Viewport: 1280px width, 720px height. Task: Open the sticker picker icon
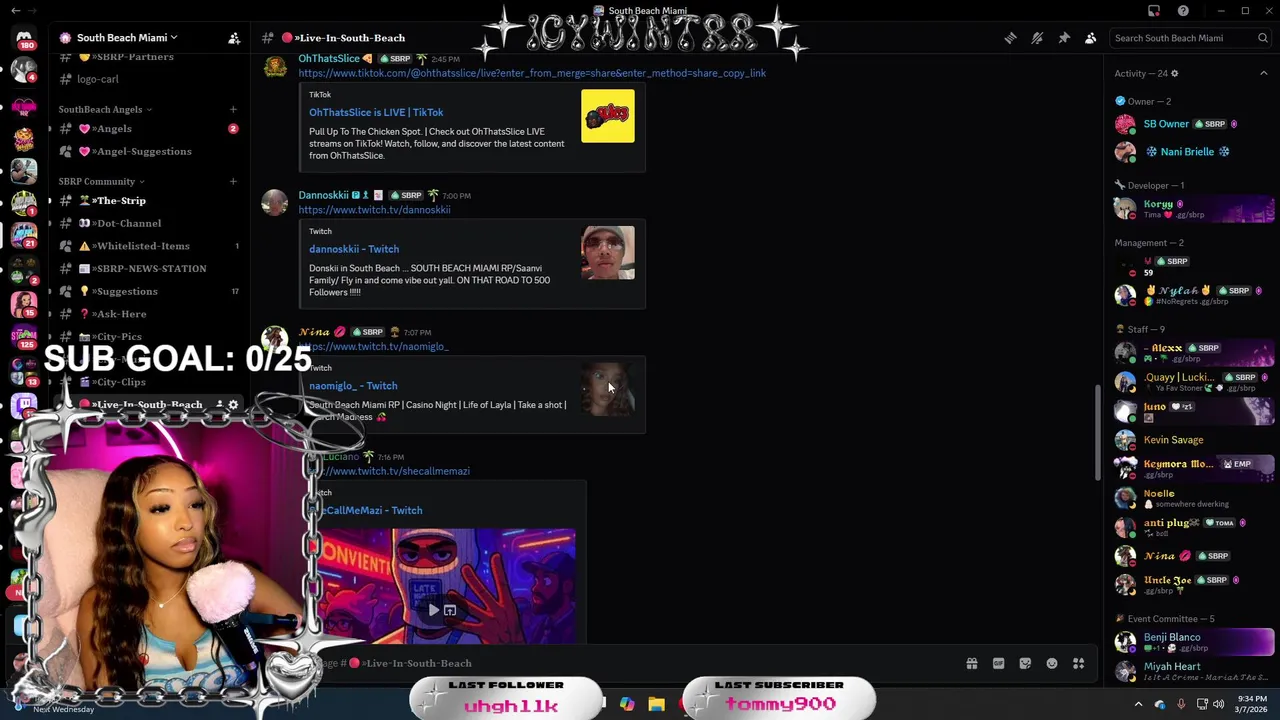click(x=1025, y=663)
